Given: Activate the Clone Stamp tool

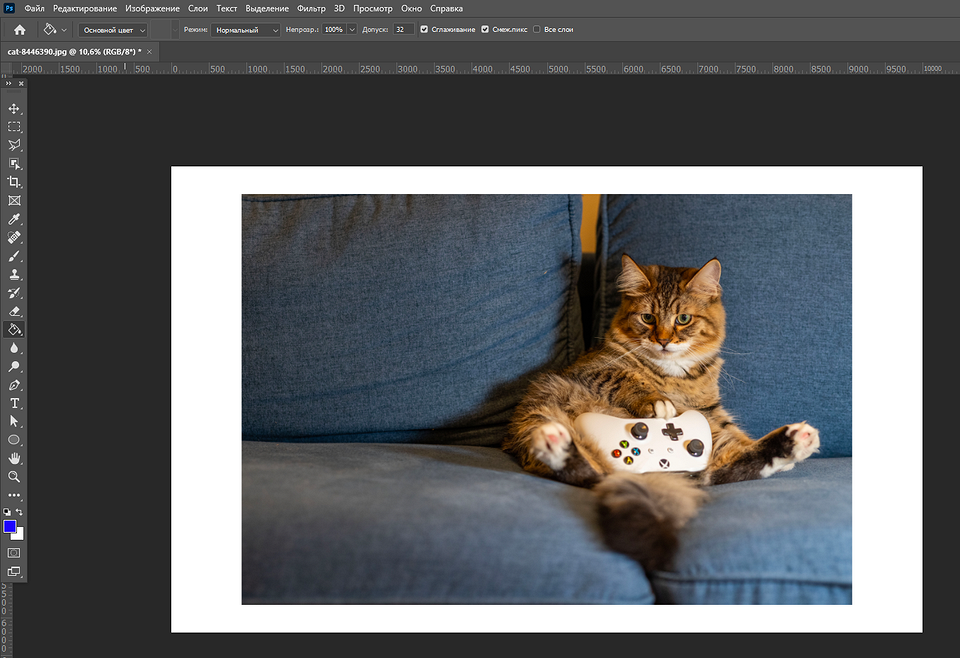Looking at the screenshot, I should click(14, 274).
